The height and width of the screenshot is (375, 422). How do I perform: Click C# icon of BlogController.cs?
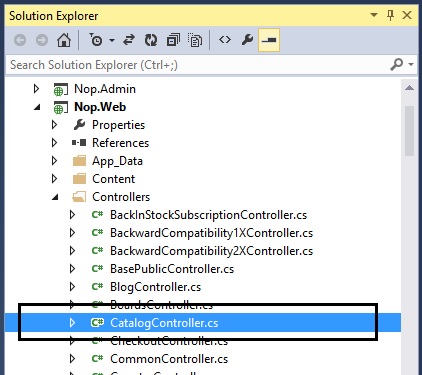pyautogui.click(x=97, y=286)
